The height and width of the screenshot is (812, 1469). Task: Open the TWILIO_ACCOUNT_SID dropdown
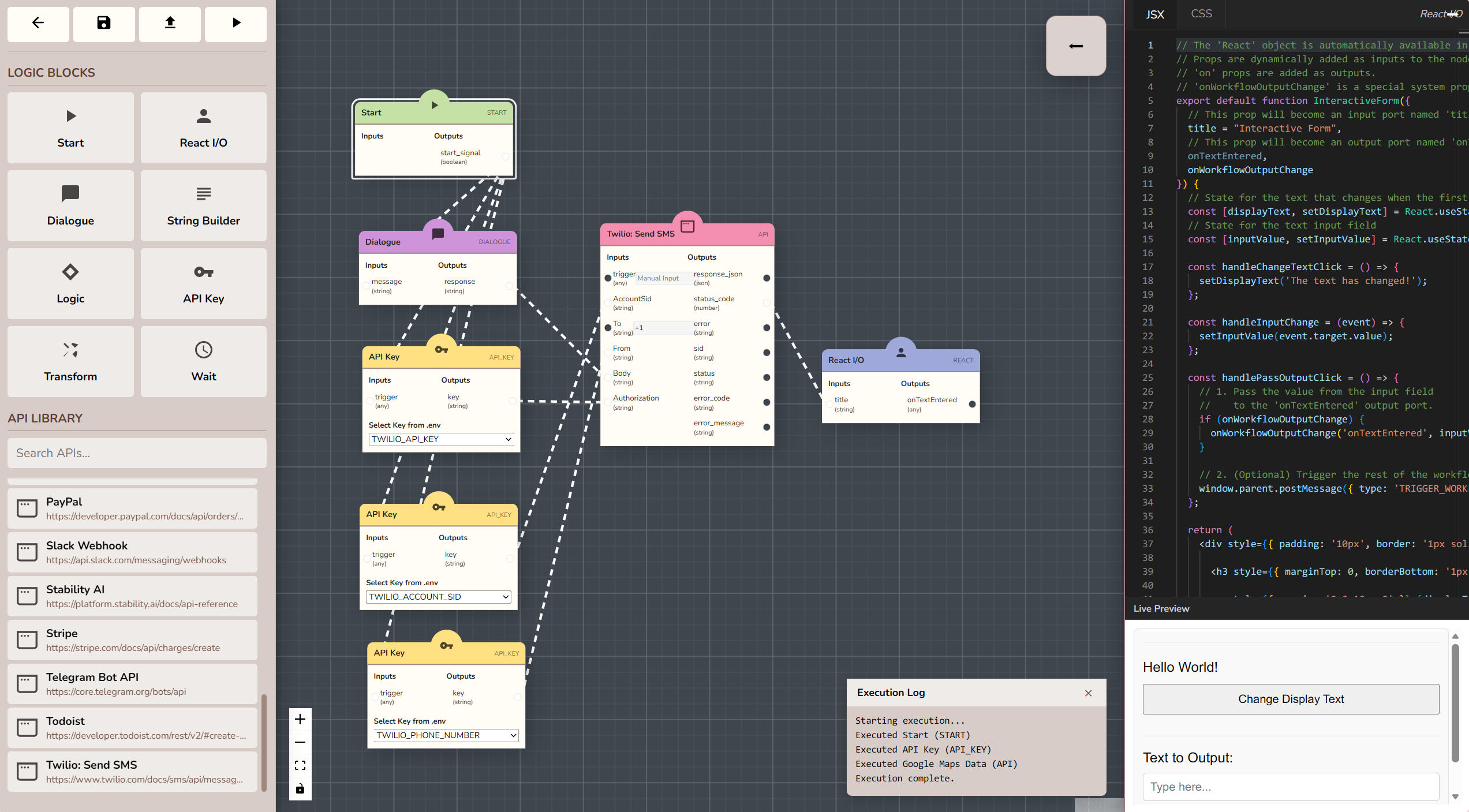click(439, 597)
